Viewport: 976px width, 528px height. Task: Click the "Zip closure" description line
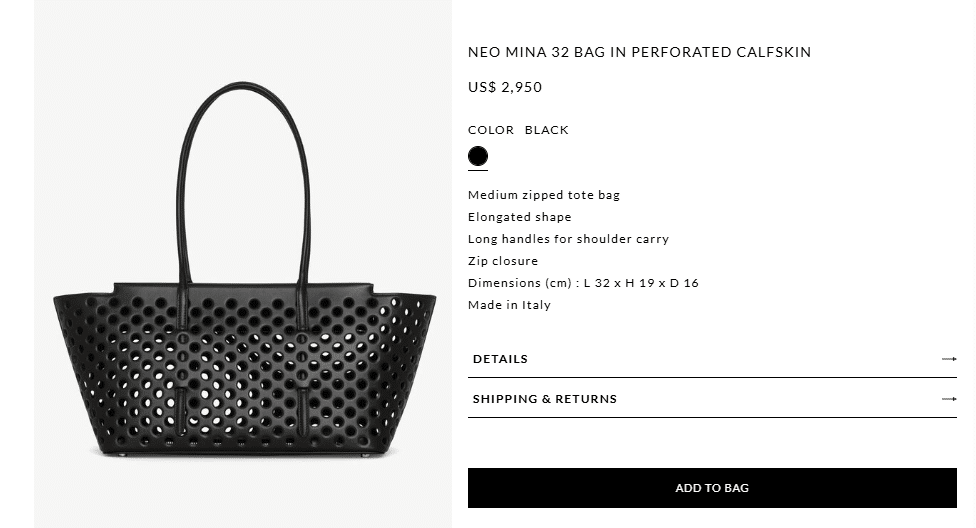point(503,261)
